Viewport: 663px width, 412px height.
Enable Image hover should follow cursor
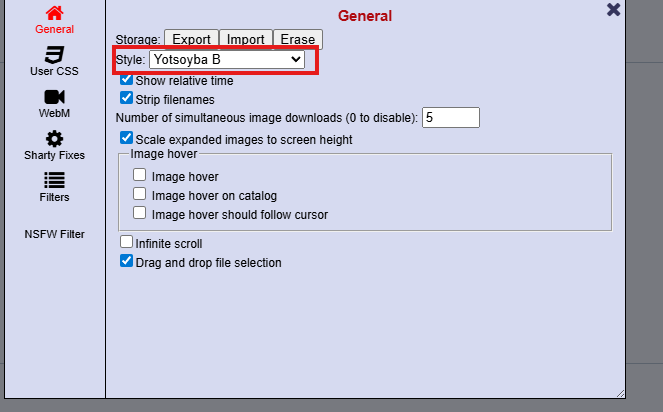(x=140, y=214)
